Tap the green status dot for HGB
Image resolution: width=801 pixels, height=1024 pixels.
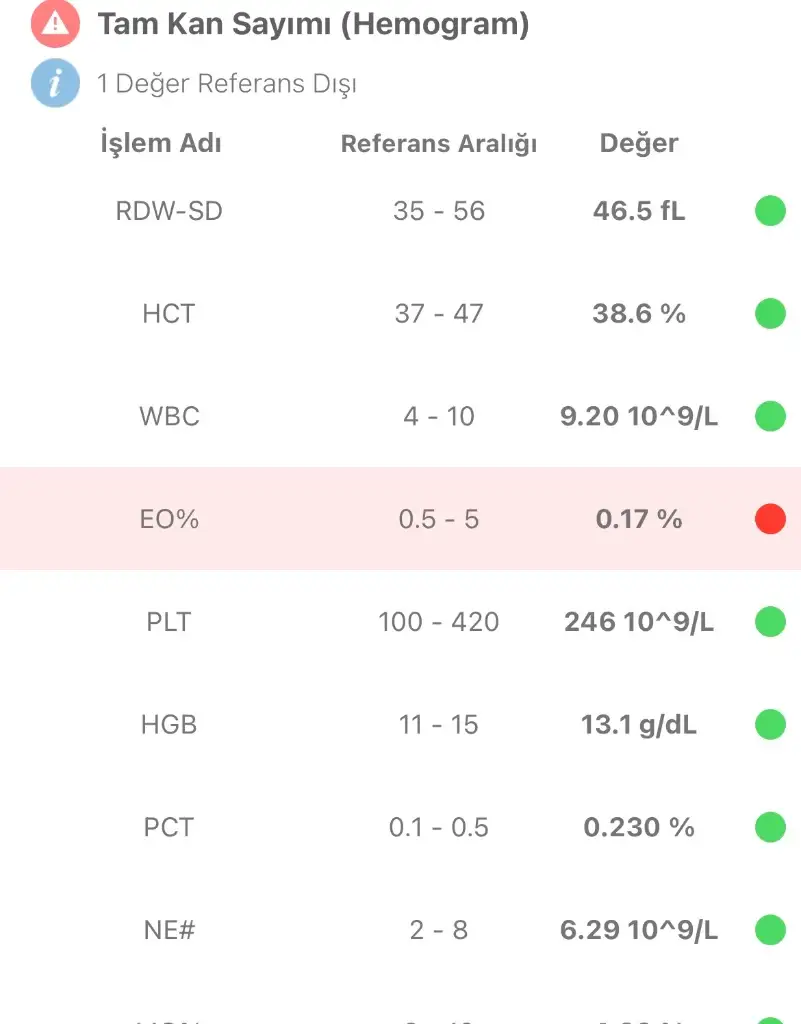(x=770, y=724)
